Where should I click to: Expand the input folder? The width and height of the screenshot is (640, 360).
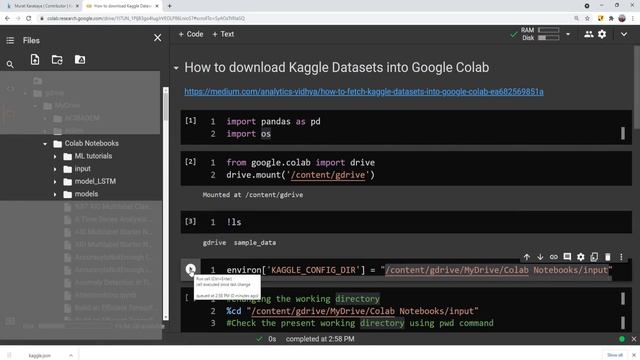[x=55, y=169]
